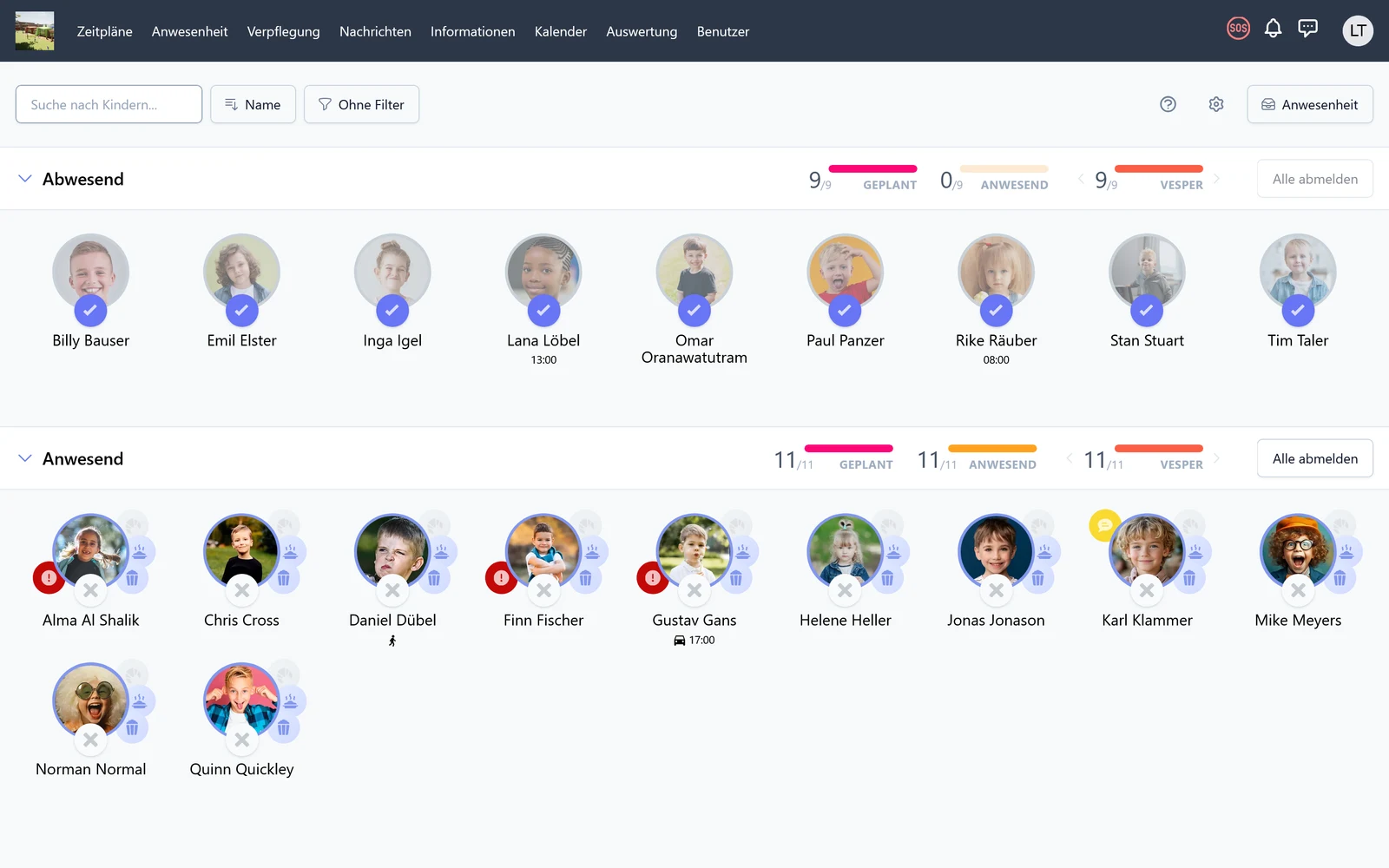
Task: Click Chris Cross's breakfast croissant icon
Action: click(x=285, y=524)
